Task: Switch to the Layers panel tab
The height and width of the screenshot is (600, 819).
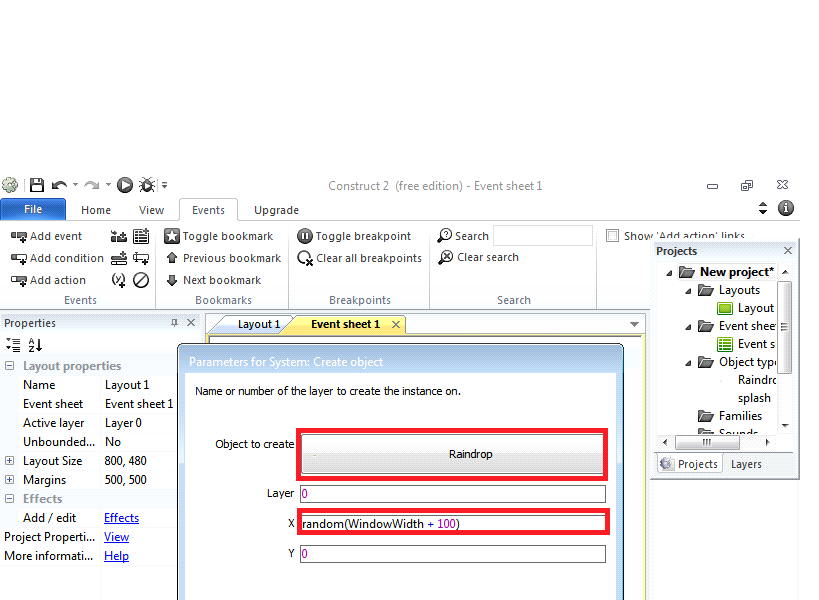Action: [x=746, y=464]
